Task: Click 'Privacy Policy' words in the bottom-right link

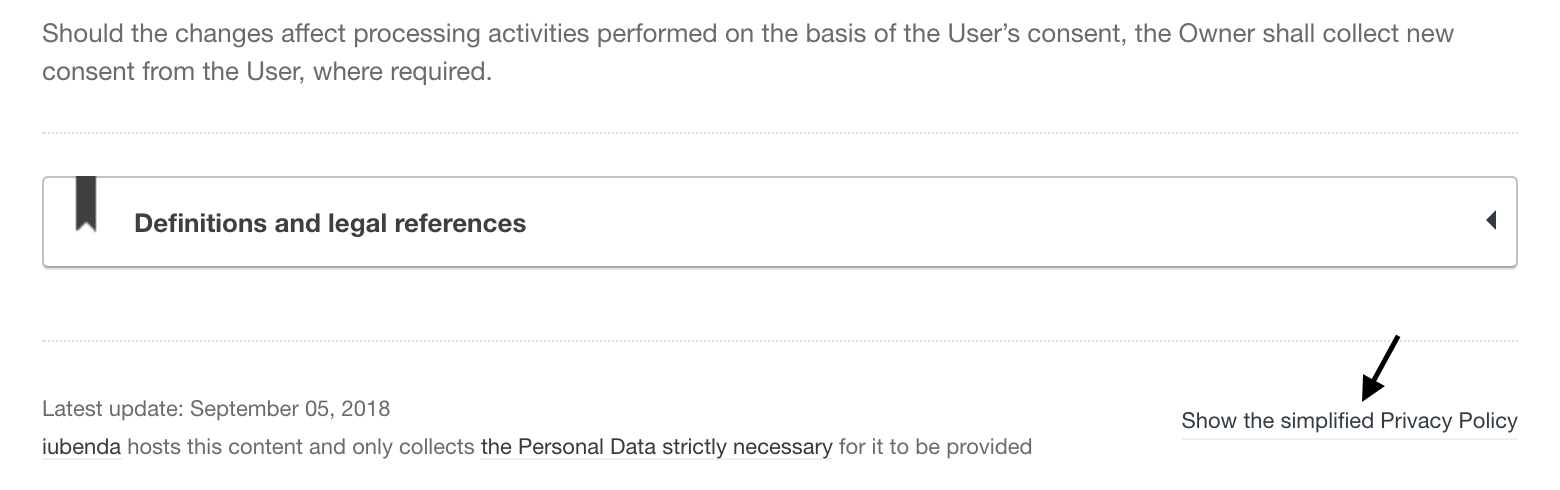Action: click(x=1449, y=421)
